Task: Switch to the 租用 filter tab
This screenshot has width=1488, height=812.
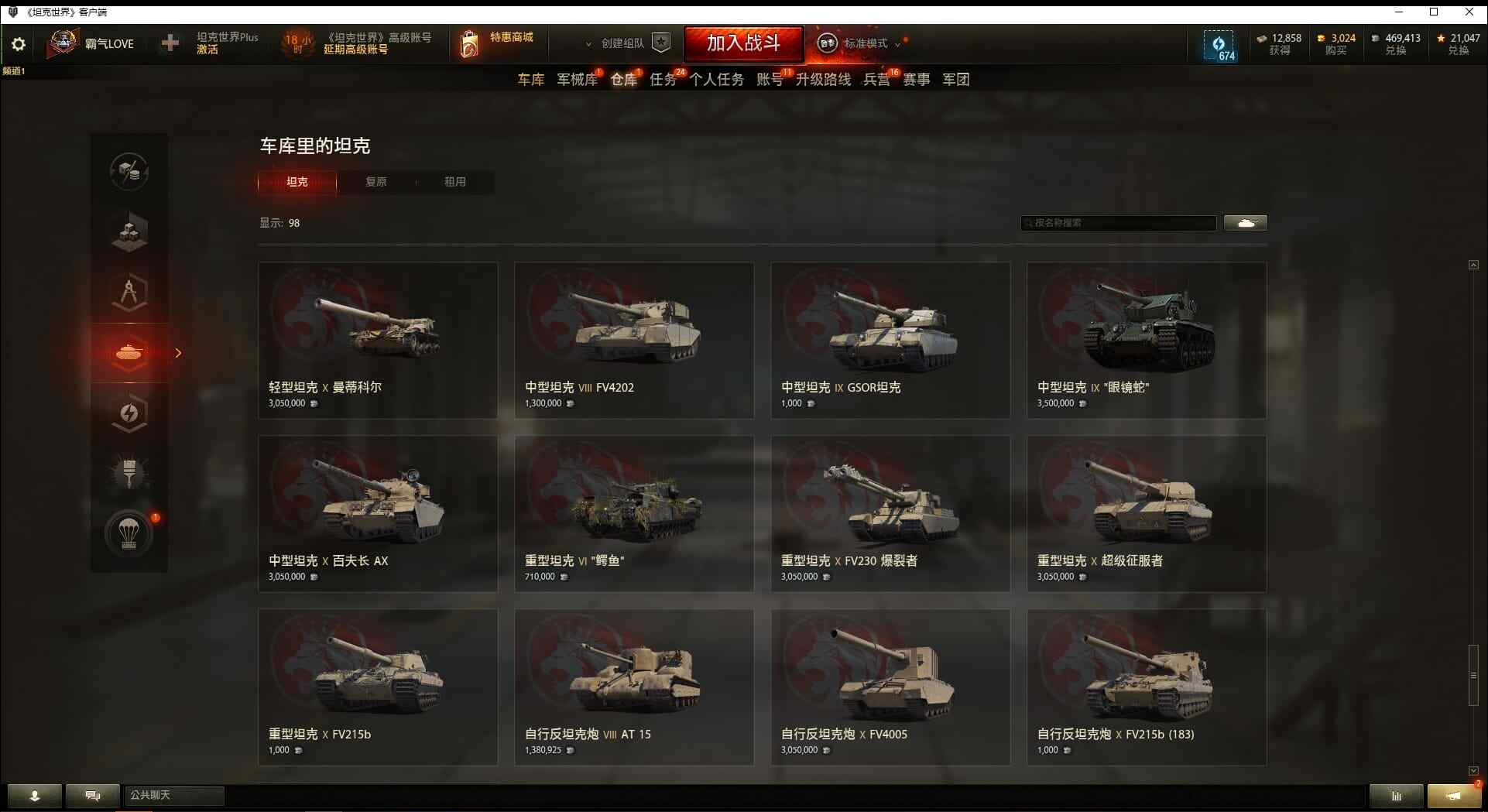Action: (x=455, y=182)
